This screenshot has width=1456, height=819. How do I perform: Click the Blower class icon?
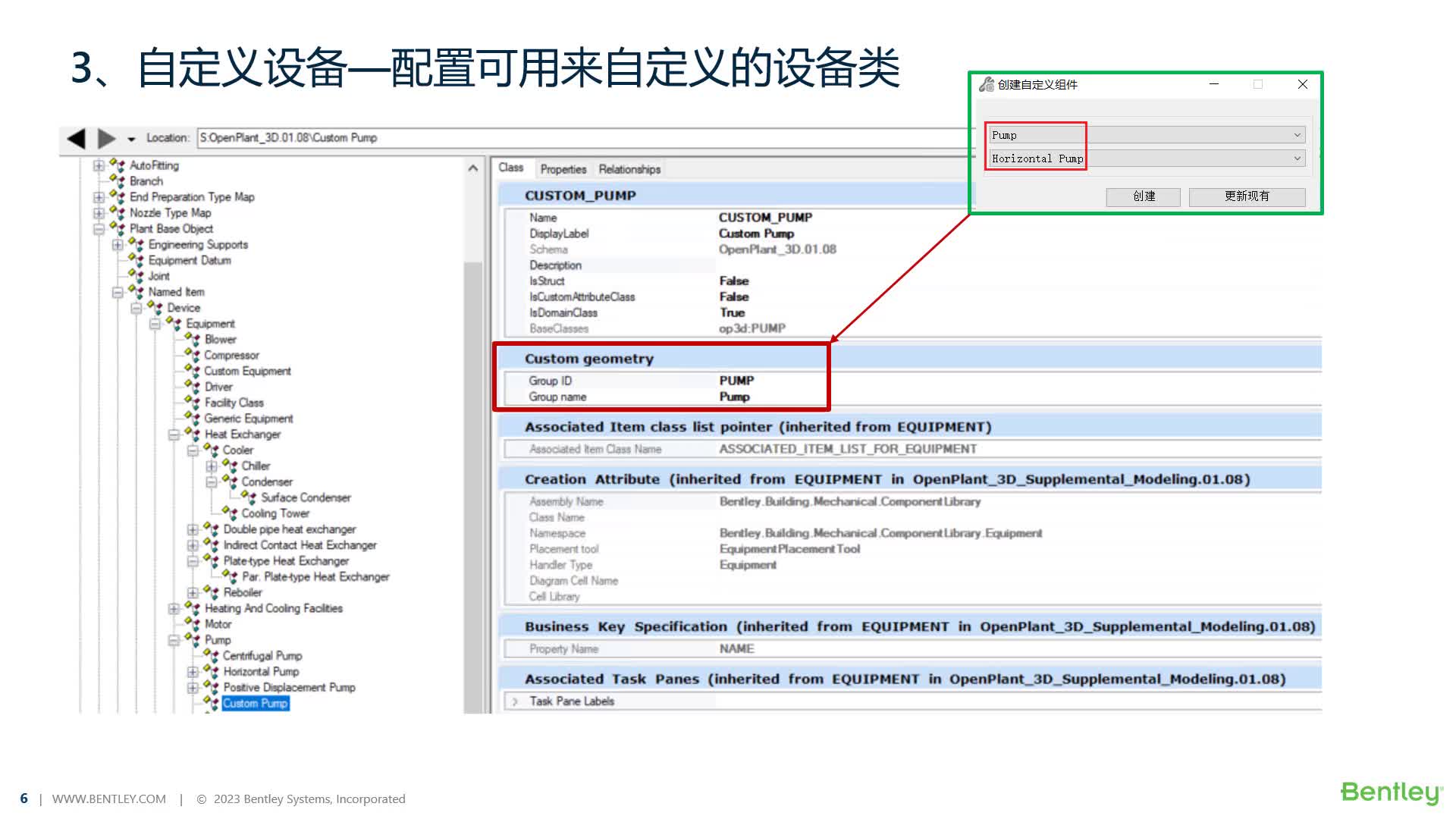tap(193, 340)
